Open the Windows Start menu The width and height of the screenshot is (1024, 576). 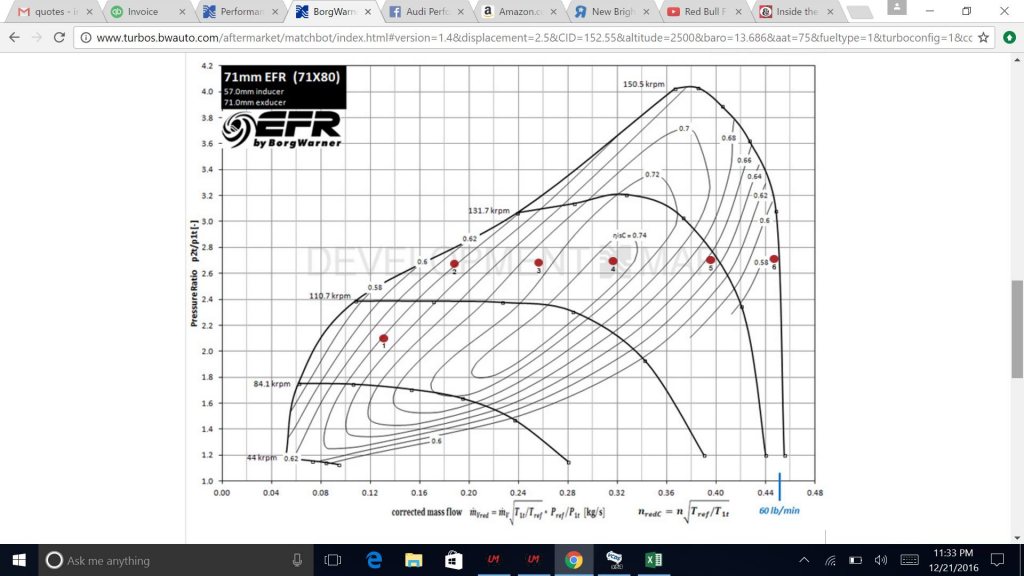(19, 560)
